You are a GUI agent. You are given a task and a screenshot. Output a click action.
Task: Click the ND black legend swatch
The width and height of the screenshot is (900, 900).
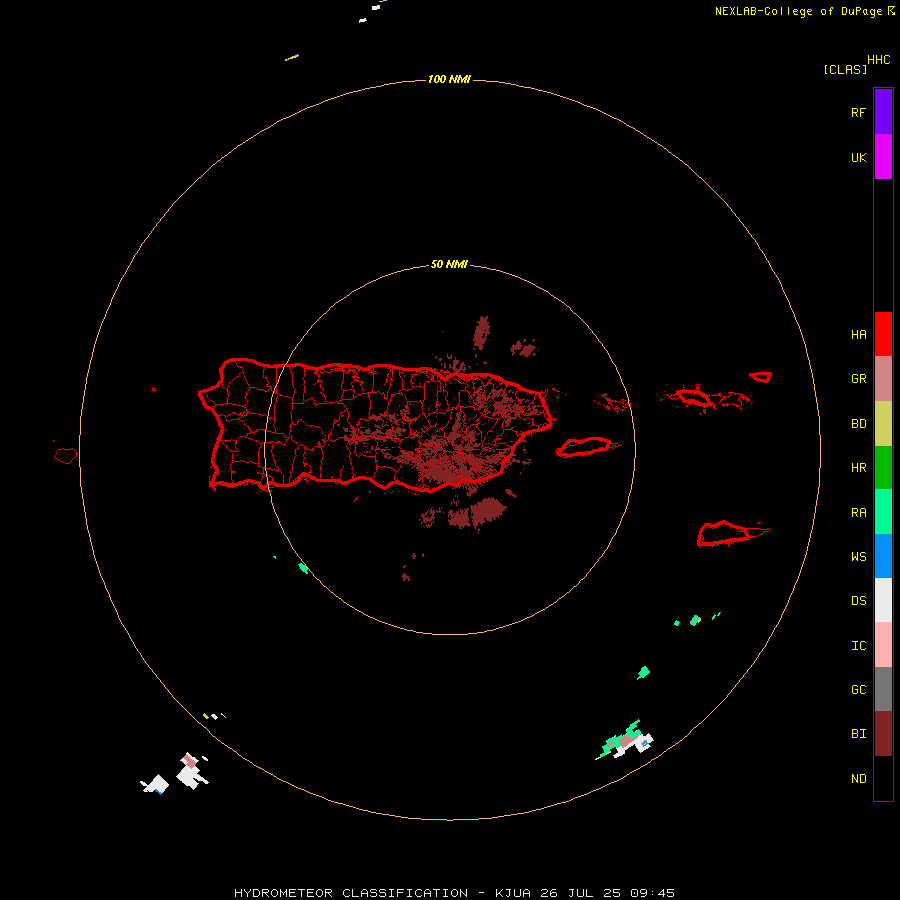[x=883, y=778]
